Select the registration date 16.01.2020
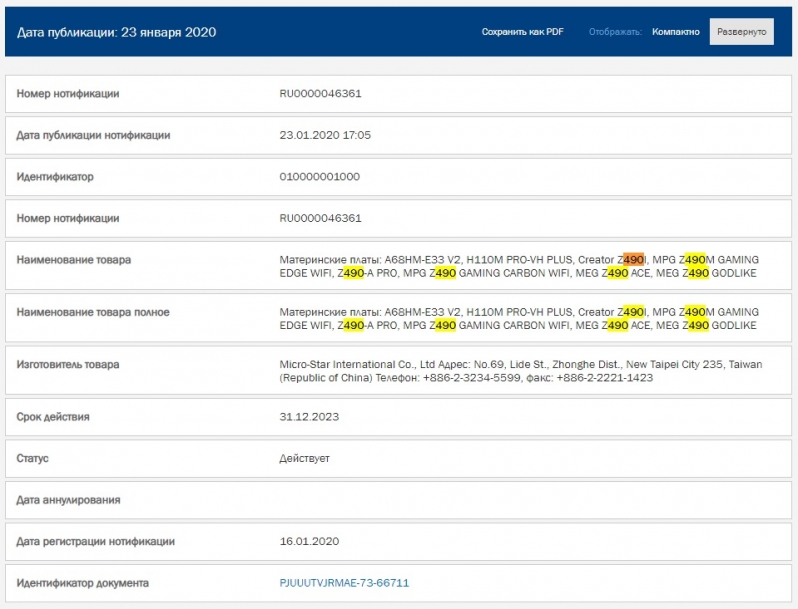798x609 pixels. [309, 541]
